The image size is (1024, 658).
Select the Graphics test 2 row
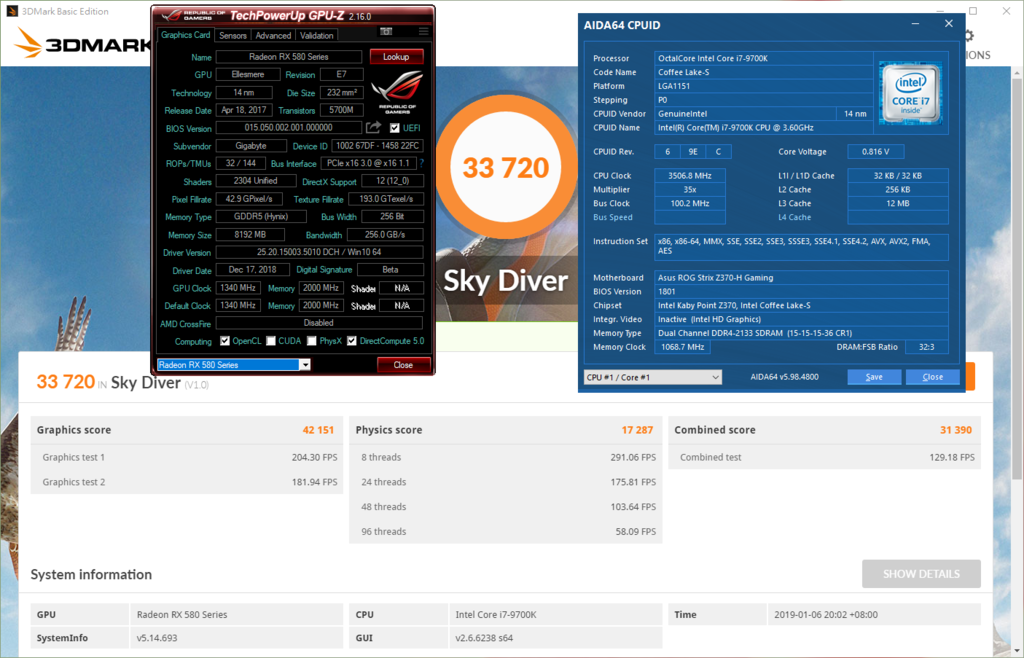[187, 482]
